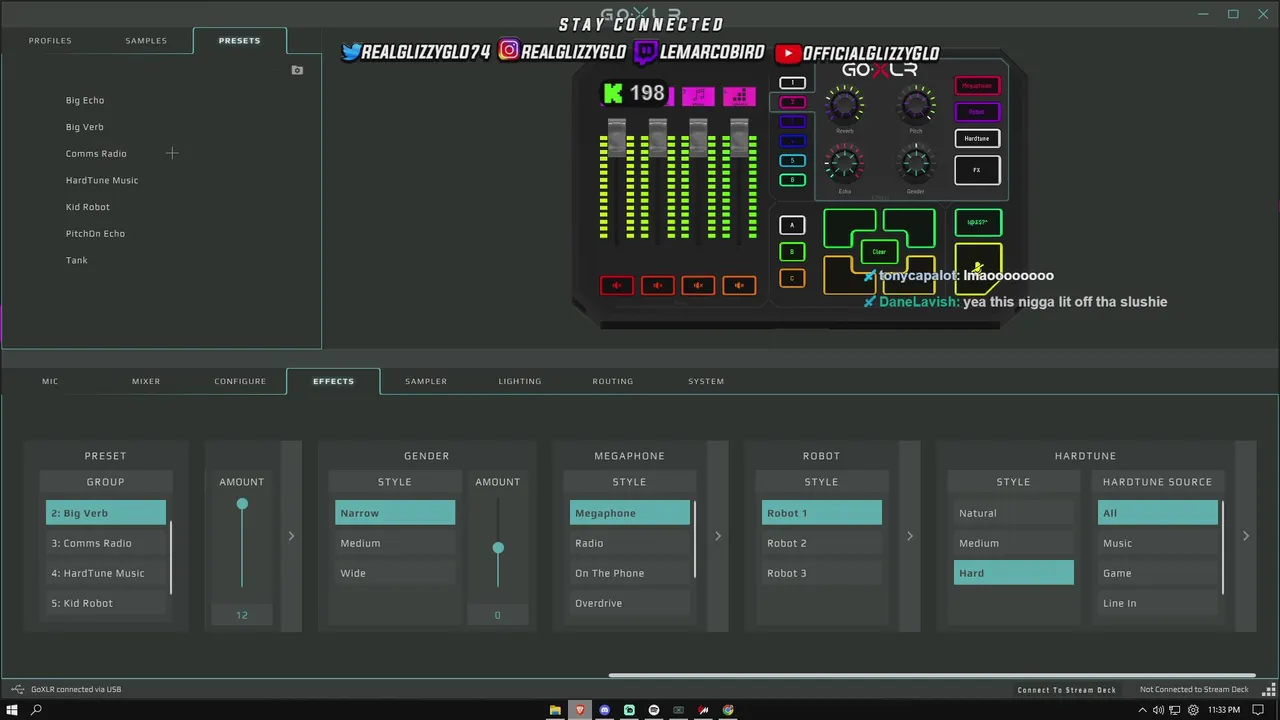The width and height of the screenshot is (1280, 720).
Task: Select Music as hardtune source
Action: click(x=1158, y=543)
